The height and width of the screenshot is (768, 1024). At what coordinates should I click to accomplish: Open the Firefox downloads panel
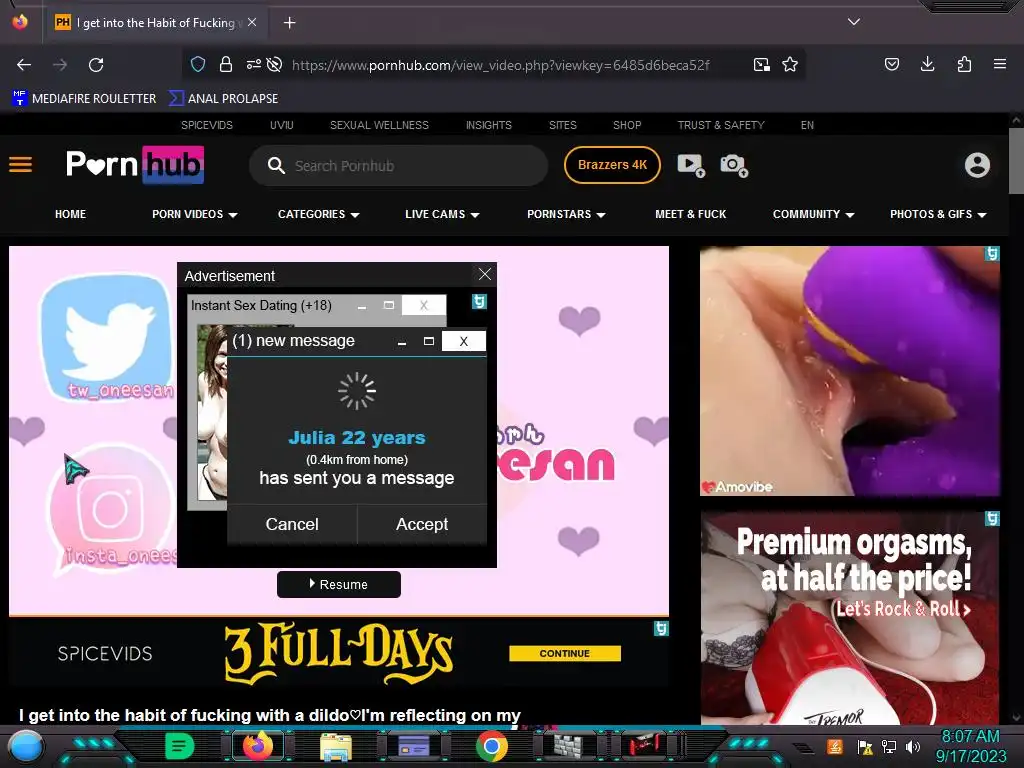[927, 64]
